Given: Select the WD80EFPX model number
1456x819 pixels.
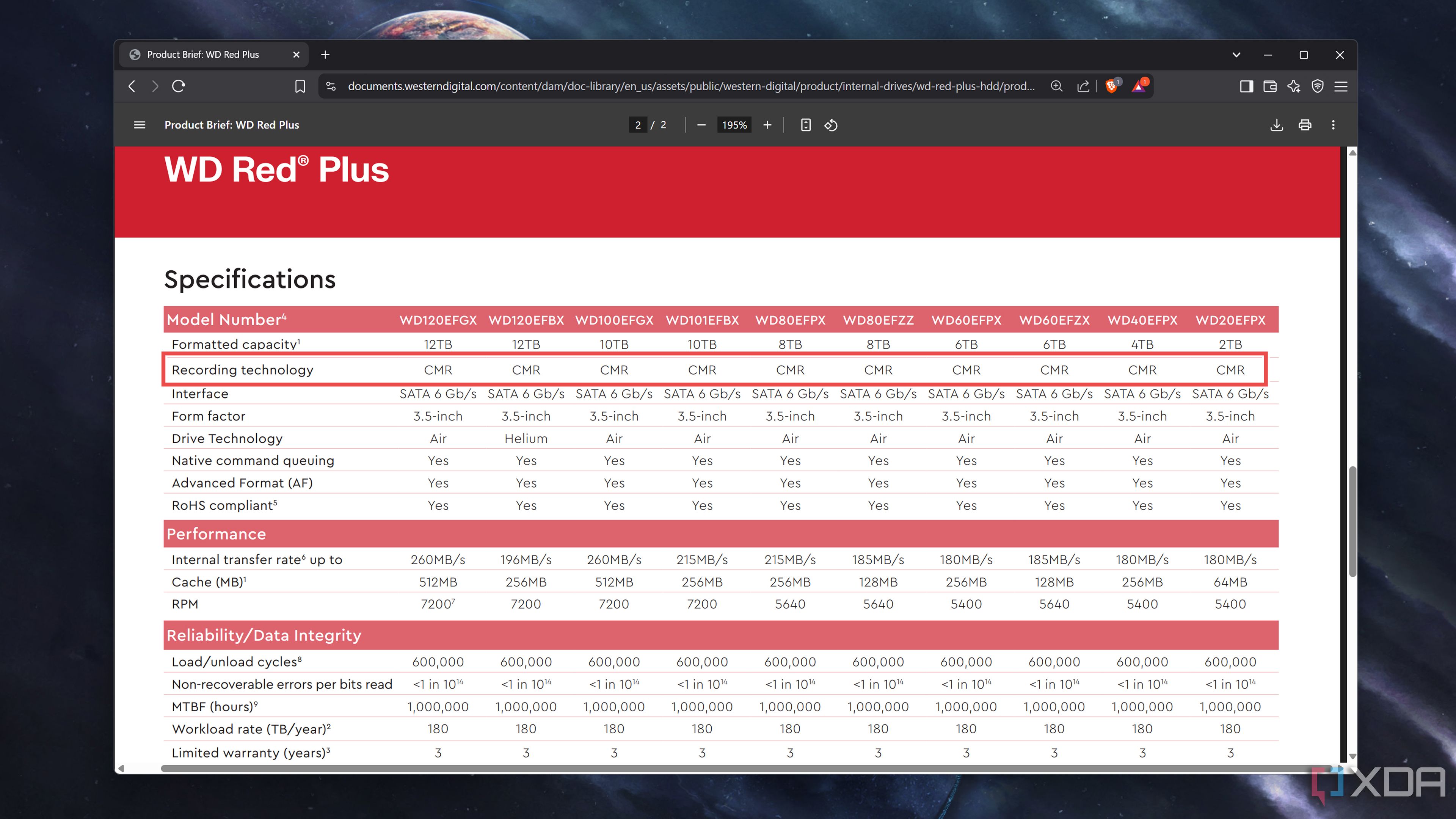Looking at the screenshot, I should (790, 320).
